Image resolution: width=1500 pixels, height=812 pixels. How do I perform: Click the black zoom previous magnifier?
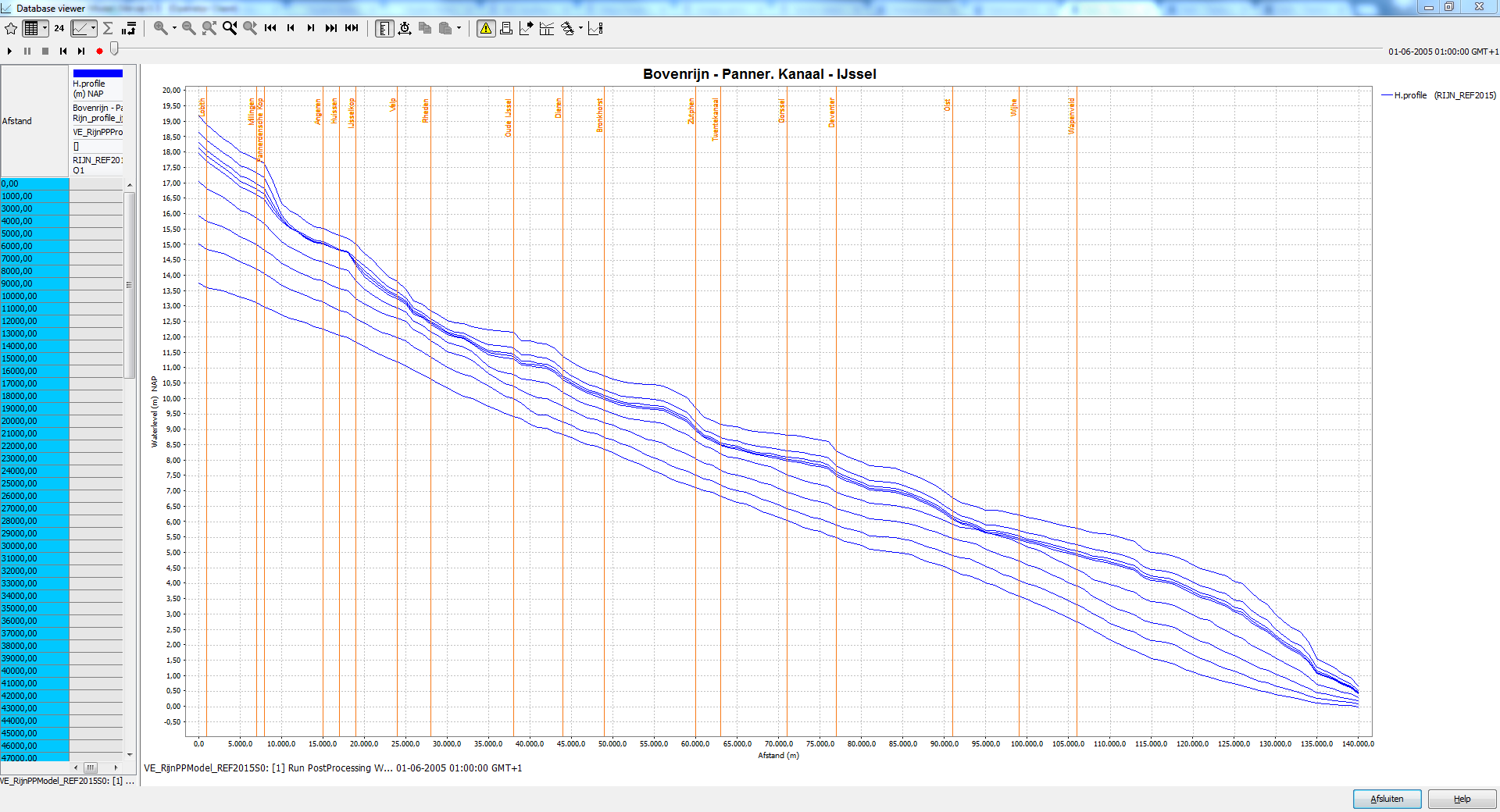coord(230,28)
